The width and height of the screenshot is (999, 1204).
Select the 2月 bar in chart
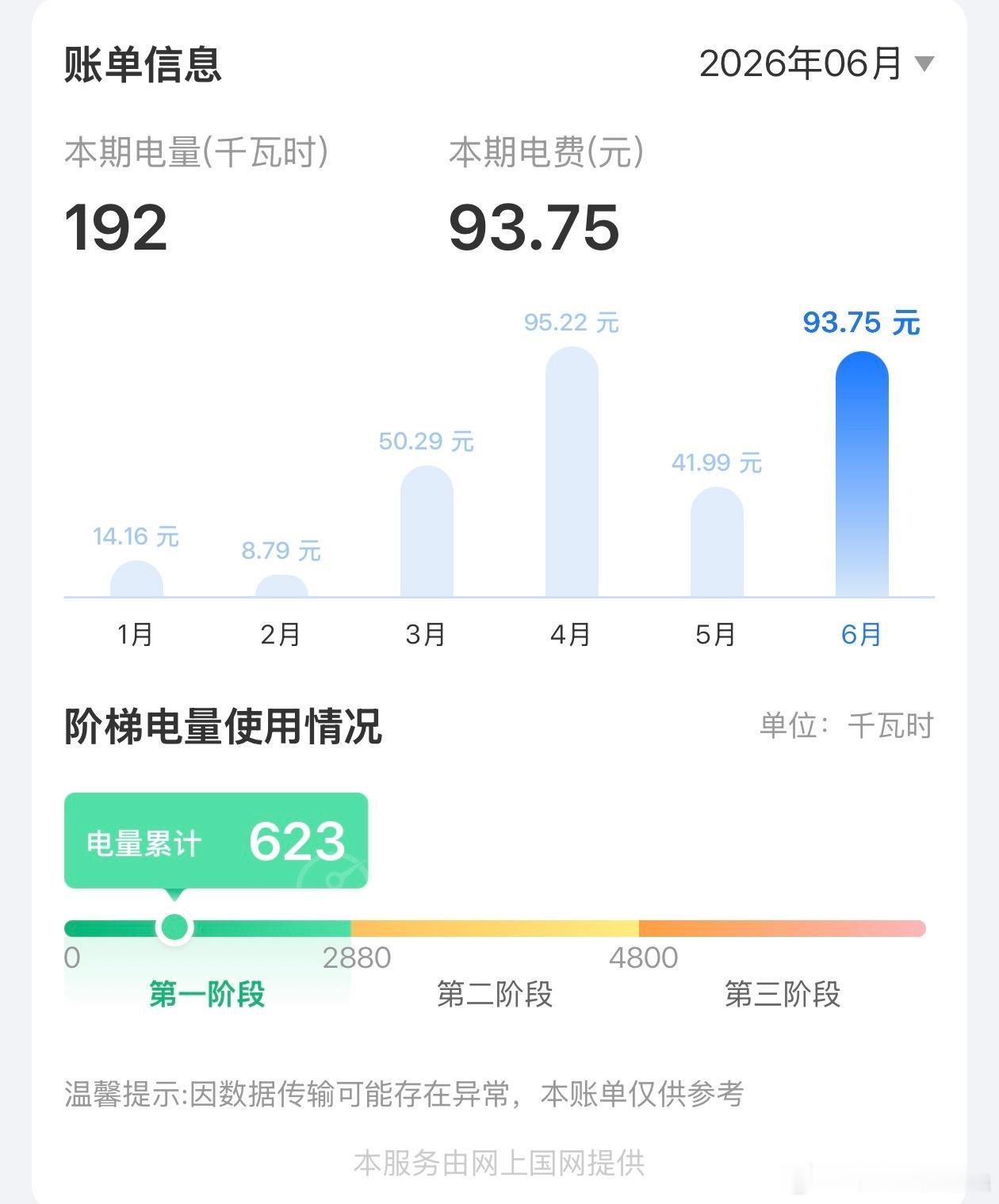click(281, 586)
